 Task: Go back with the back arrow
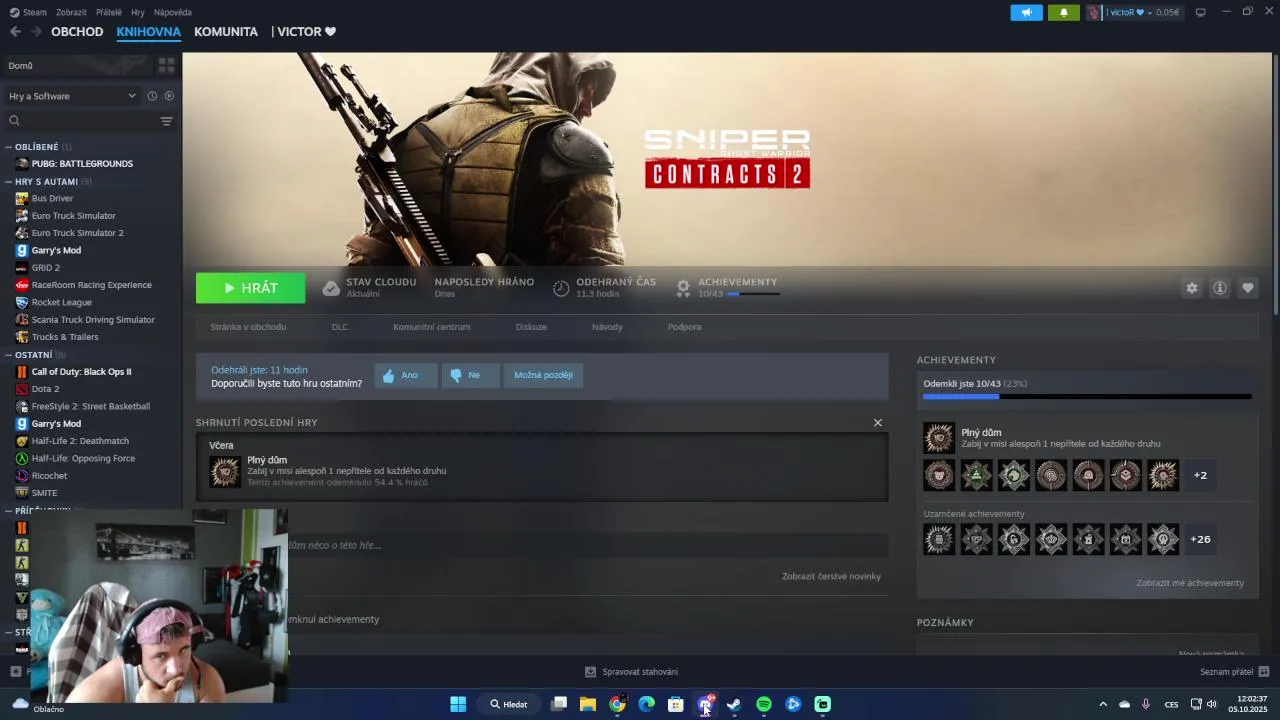tap(15, 32)
